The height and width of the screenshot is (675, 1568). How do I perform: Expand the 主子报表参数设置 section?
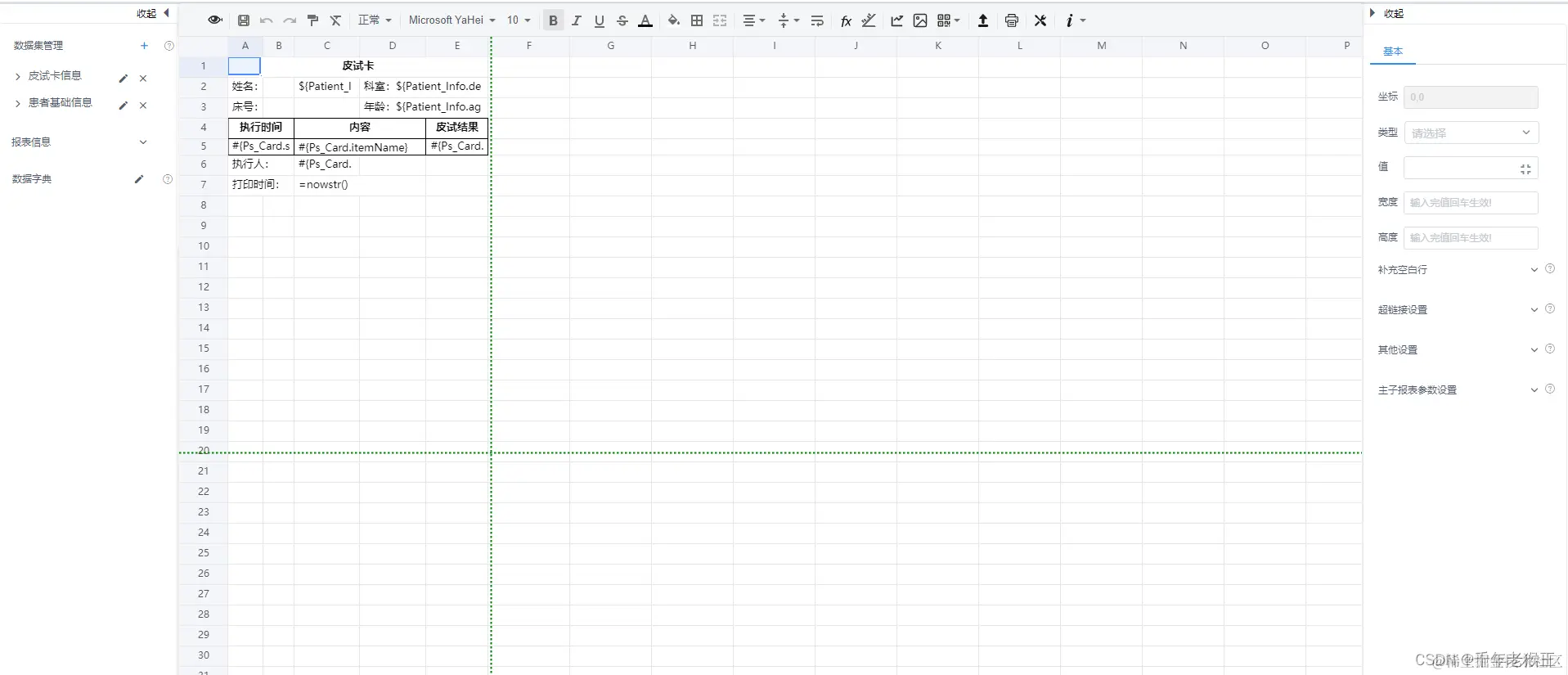tap(1534, 390)
